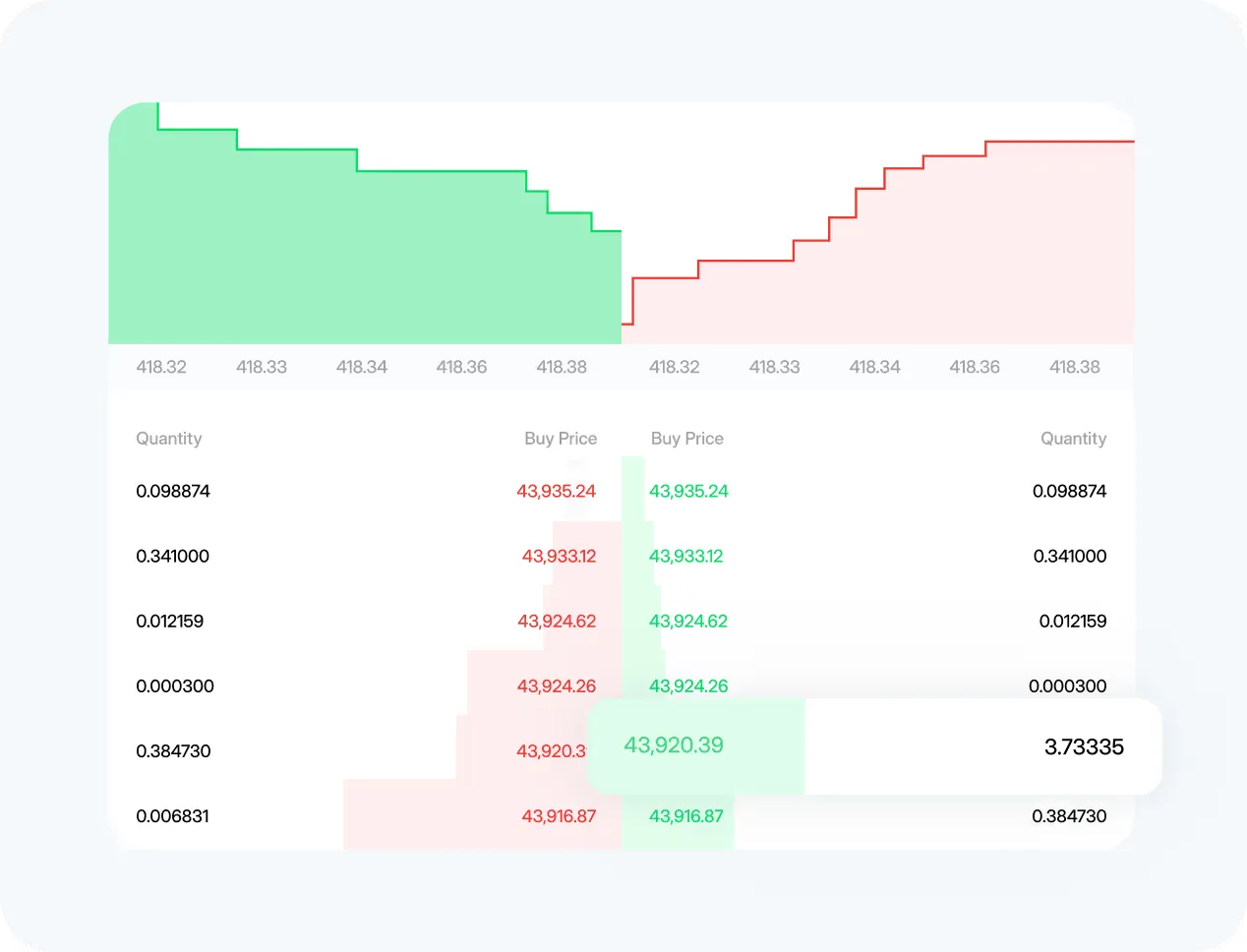Screen dimensions: 1247x952
Task: Click quantity 0.384730 in green 43,916.87 row
Action: 1069,815
